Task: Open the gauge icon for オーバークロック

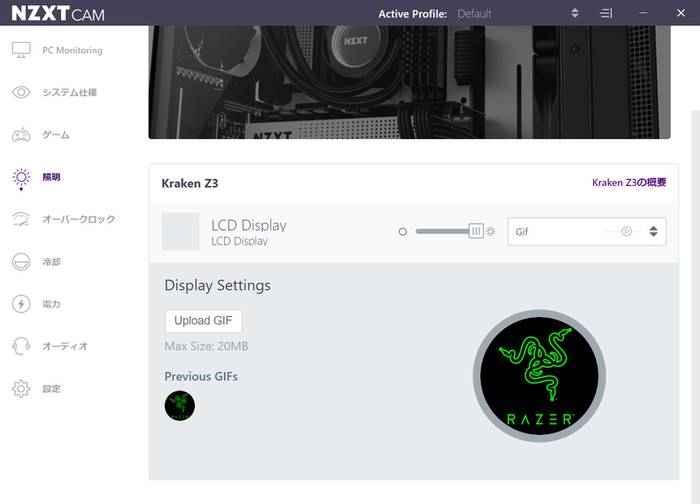Action: [21, 219]
